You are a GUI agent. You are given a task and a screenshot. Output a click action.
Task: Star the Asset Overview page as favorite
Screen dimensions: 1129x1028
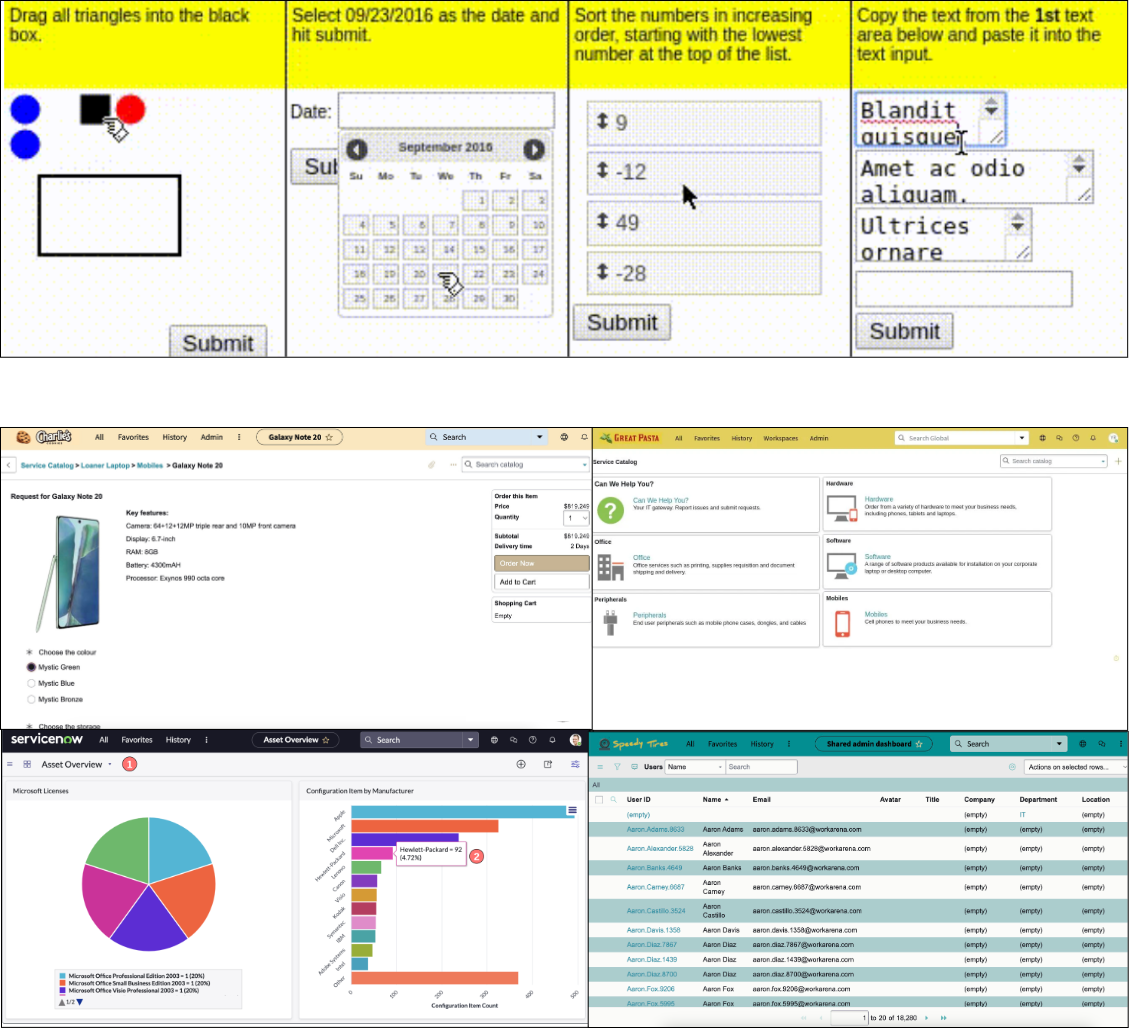(325, 740)
